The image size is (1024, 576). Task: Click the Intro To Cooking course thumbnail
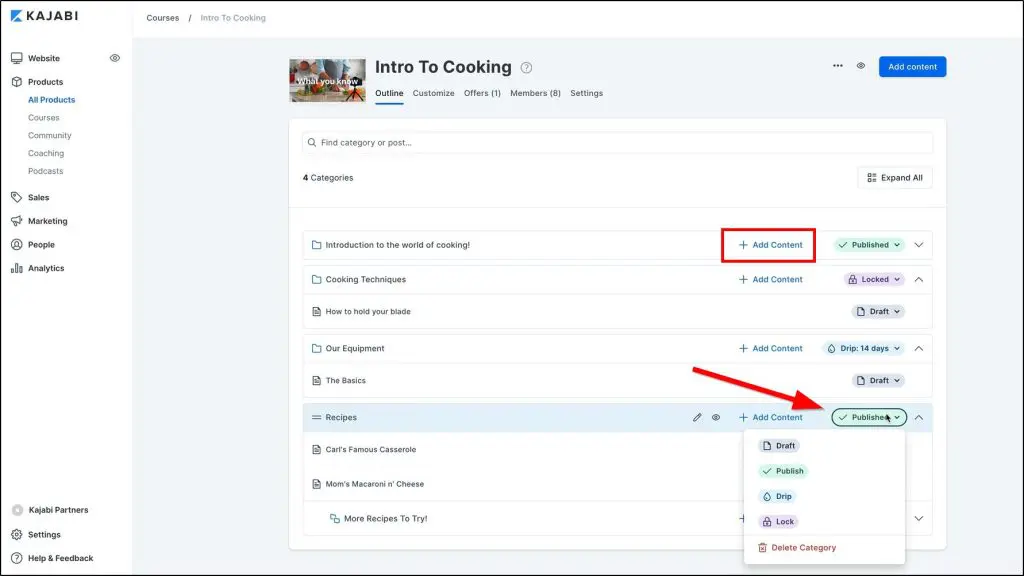tap(326, 80)
